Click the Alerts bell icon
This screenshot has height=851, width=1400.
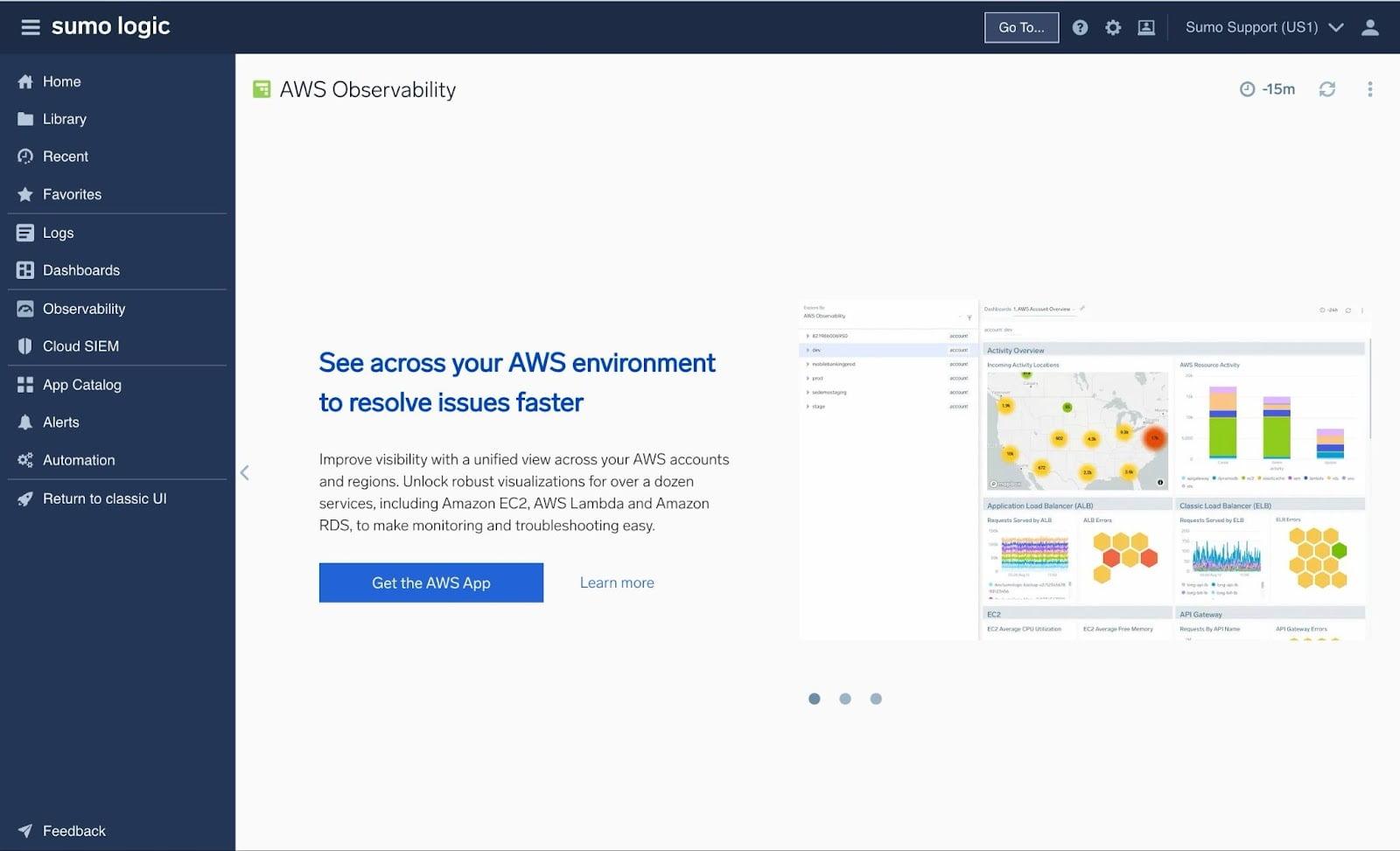[25, 422]
